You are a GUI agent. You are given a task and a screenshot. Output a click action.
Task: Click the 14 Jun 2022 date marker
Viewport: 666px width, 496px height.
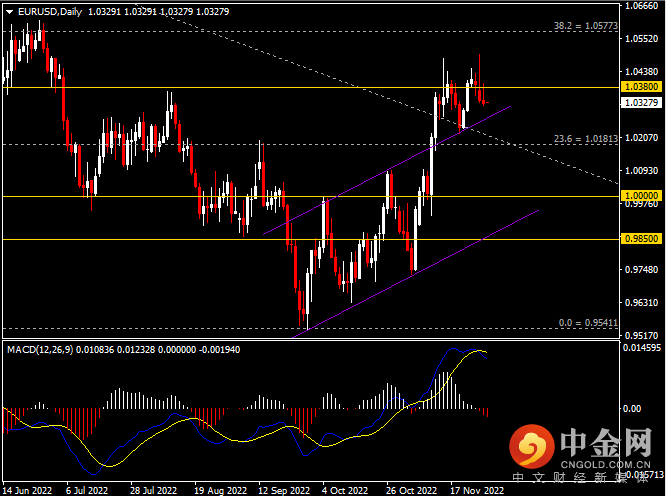(x=27, y=490)
